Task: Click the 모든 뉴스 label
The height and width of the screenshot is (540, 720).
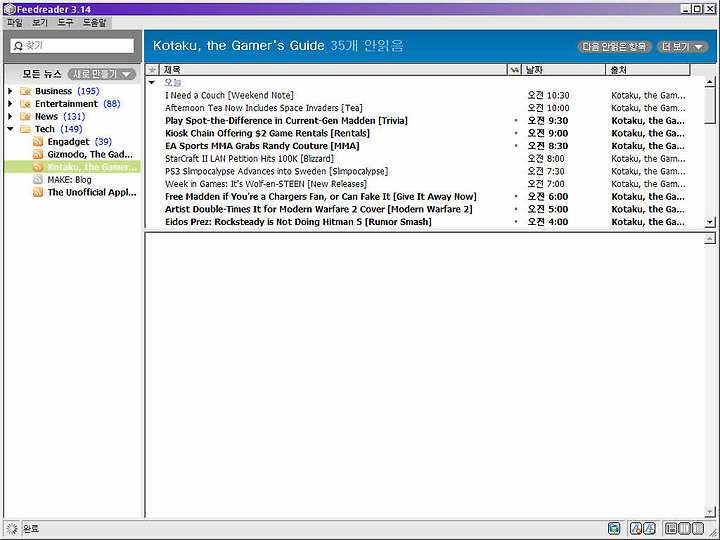Action: pos(42,74)
